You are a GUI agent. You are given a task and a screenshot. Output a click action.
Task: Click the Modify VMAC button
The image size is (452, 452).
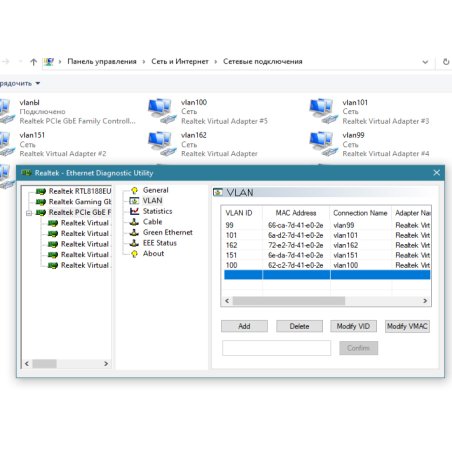[x=407, y=326]
